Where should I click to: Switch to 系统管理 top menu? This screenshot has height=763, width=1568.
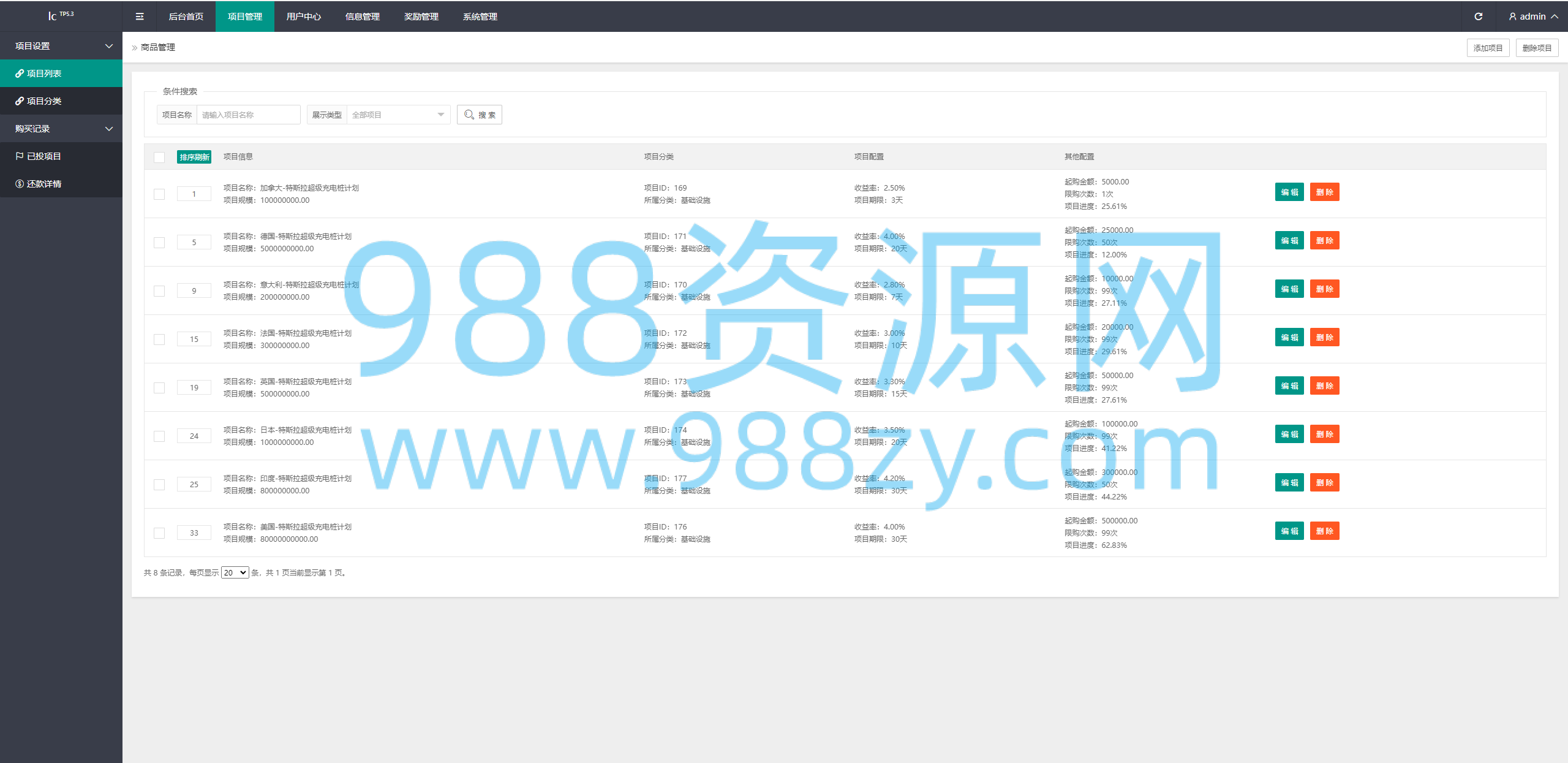[480, 17]
